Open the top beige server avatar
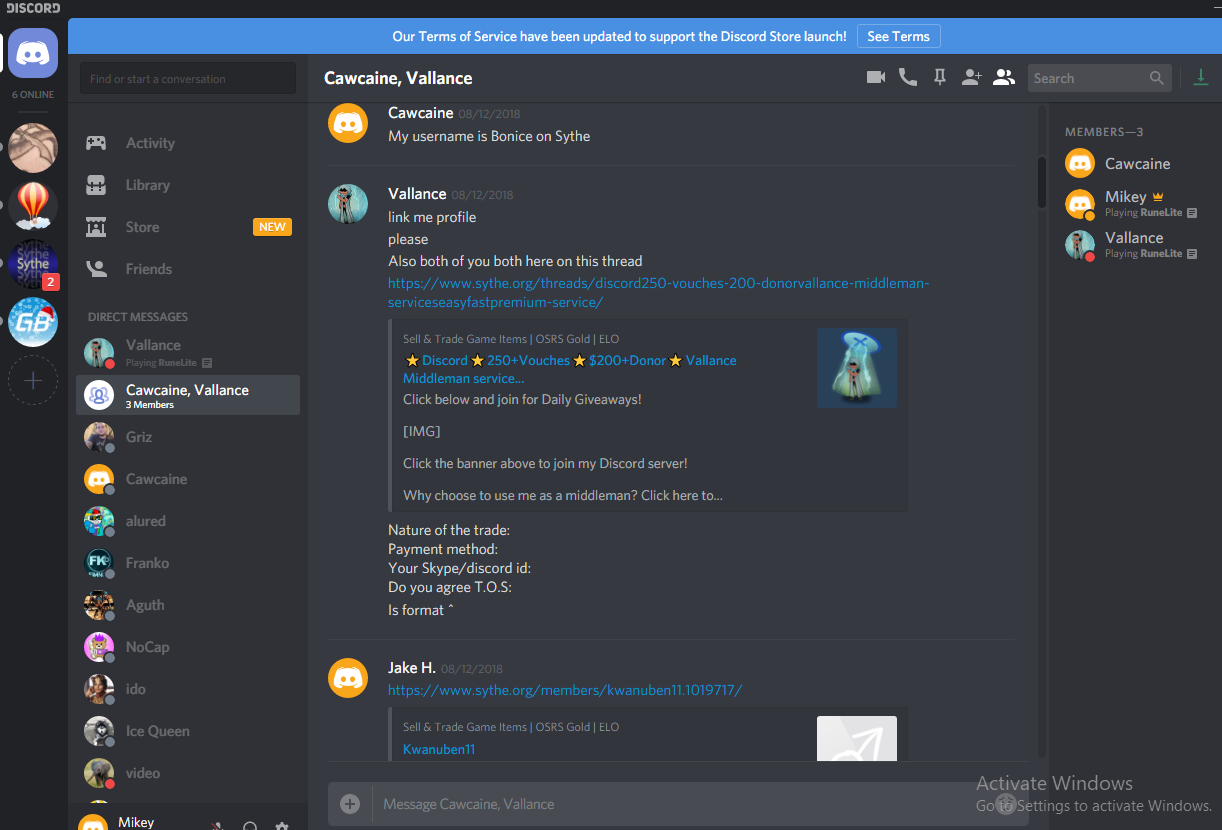This screenshot has height=830, width=1222. (x=33, y=148)
